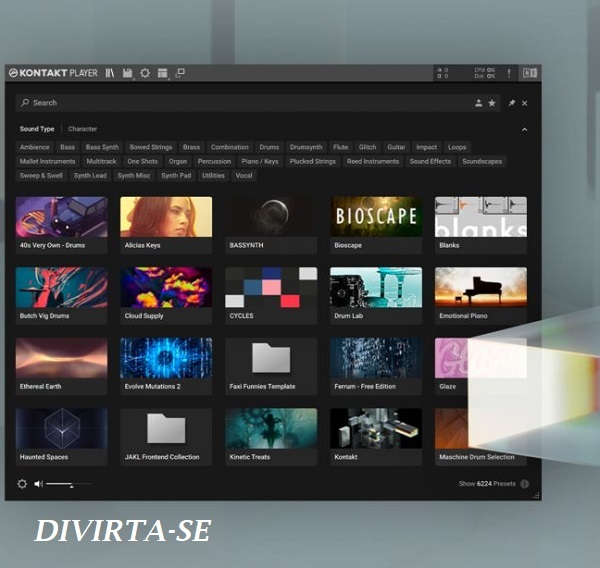This screenshot has width=600, height=568.
Task: Adjust the preview volume slider
Action: (x=69, y=484)
